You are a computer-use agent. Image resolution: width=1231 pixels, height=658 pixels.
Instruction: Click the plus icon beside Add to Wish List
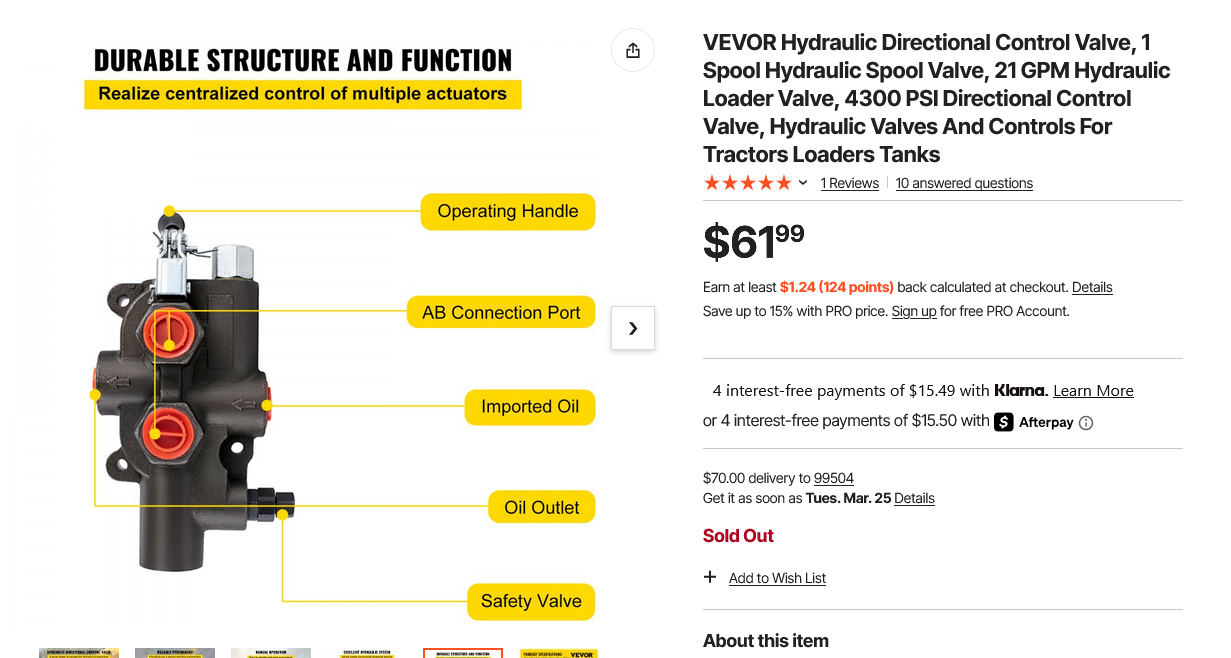pos(710,577)
